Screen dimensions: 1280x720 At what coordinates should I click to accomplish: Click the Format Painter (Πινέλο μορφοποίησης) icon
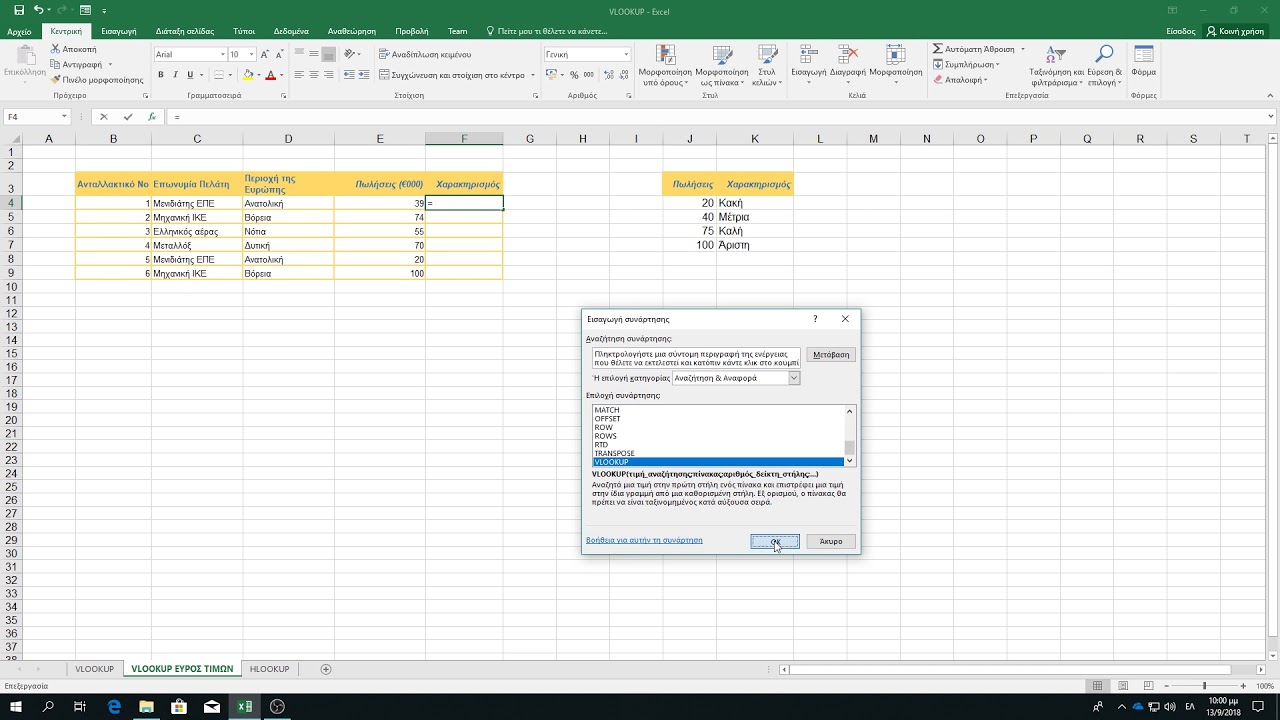click(x=55, y=79)
